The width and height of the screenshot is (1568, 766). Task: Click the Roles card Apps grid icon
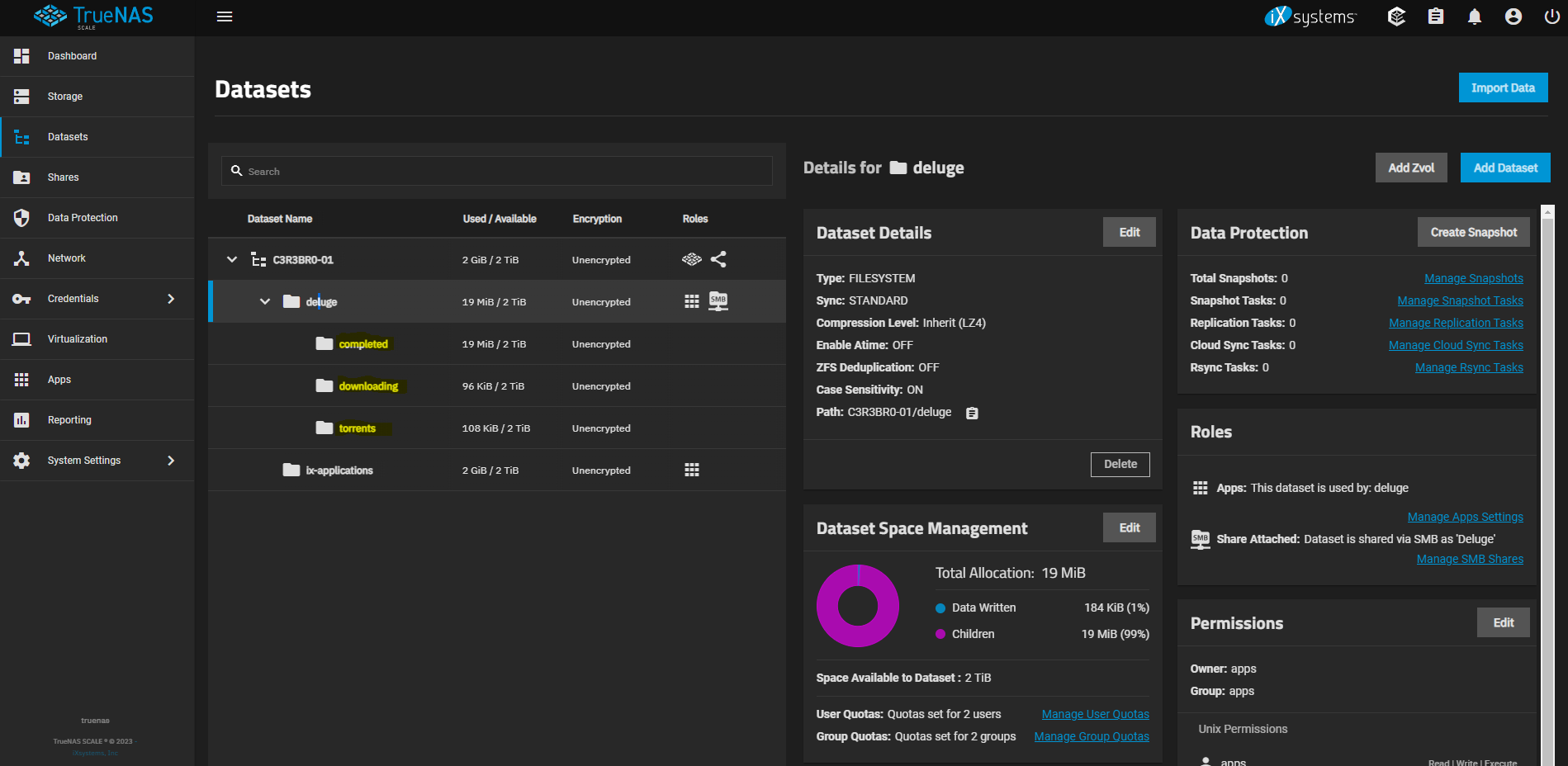(1201, 488)
